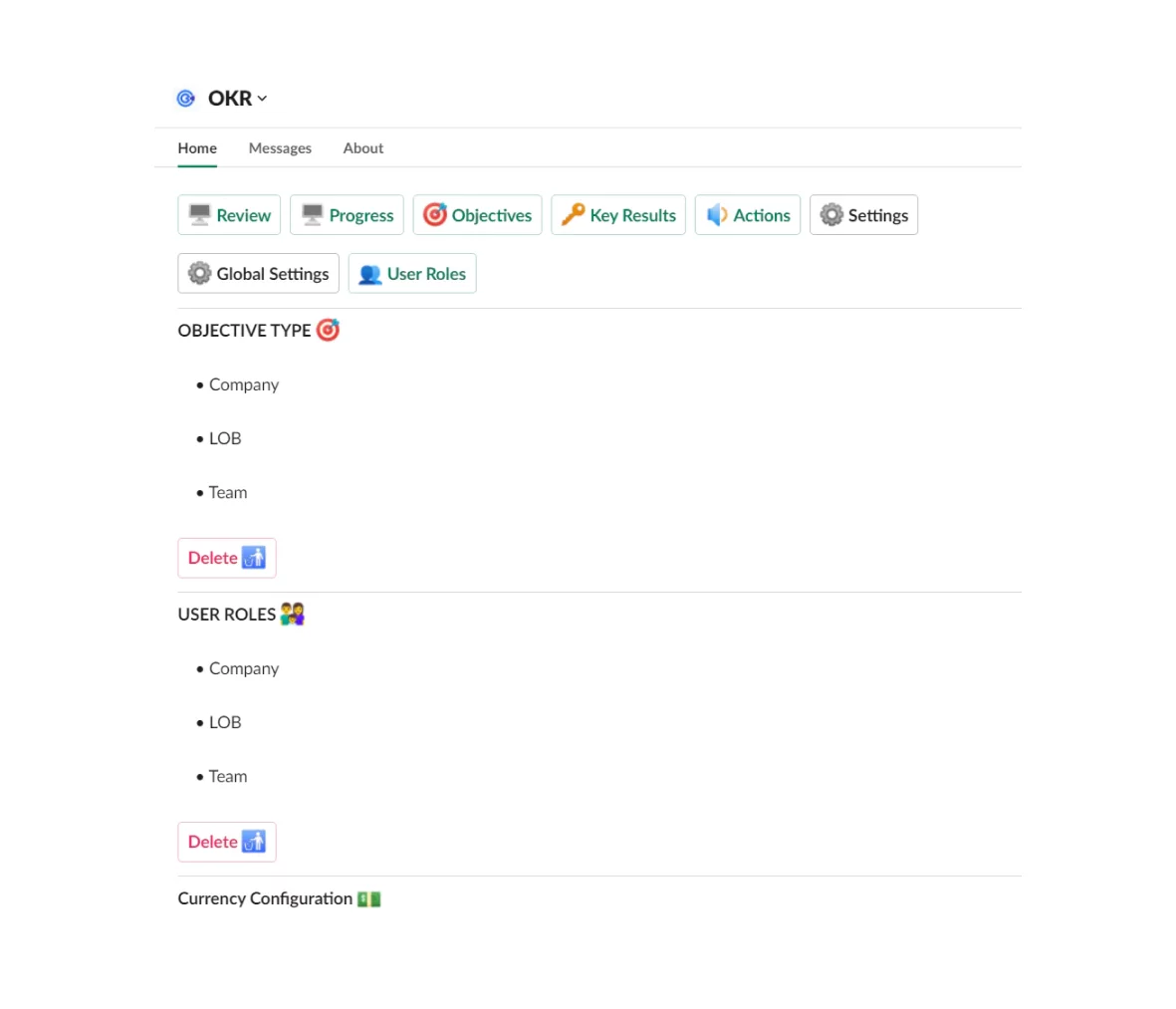1176x1009 pixels.
Task: Click the OKR app logo icon
Action: click(185, 98)
